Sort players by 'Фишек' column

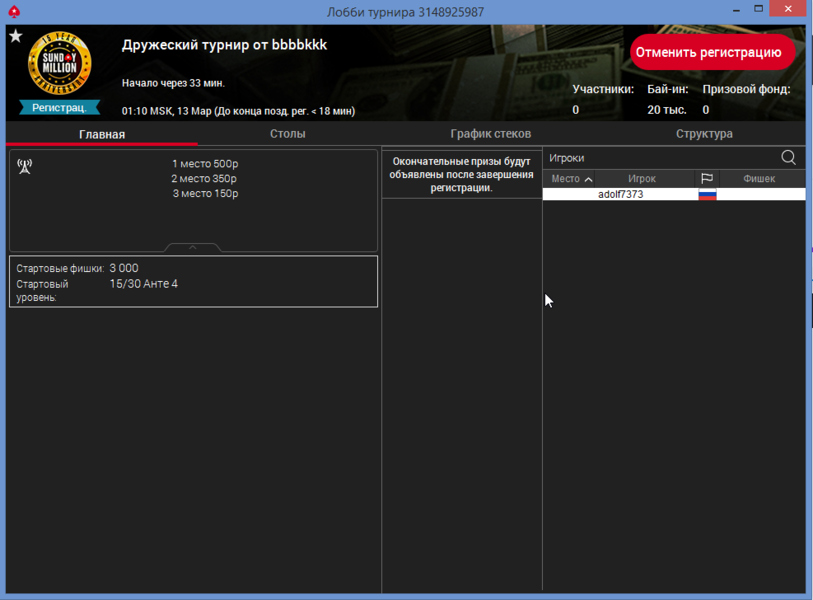pos(759,179)
